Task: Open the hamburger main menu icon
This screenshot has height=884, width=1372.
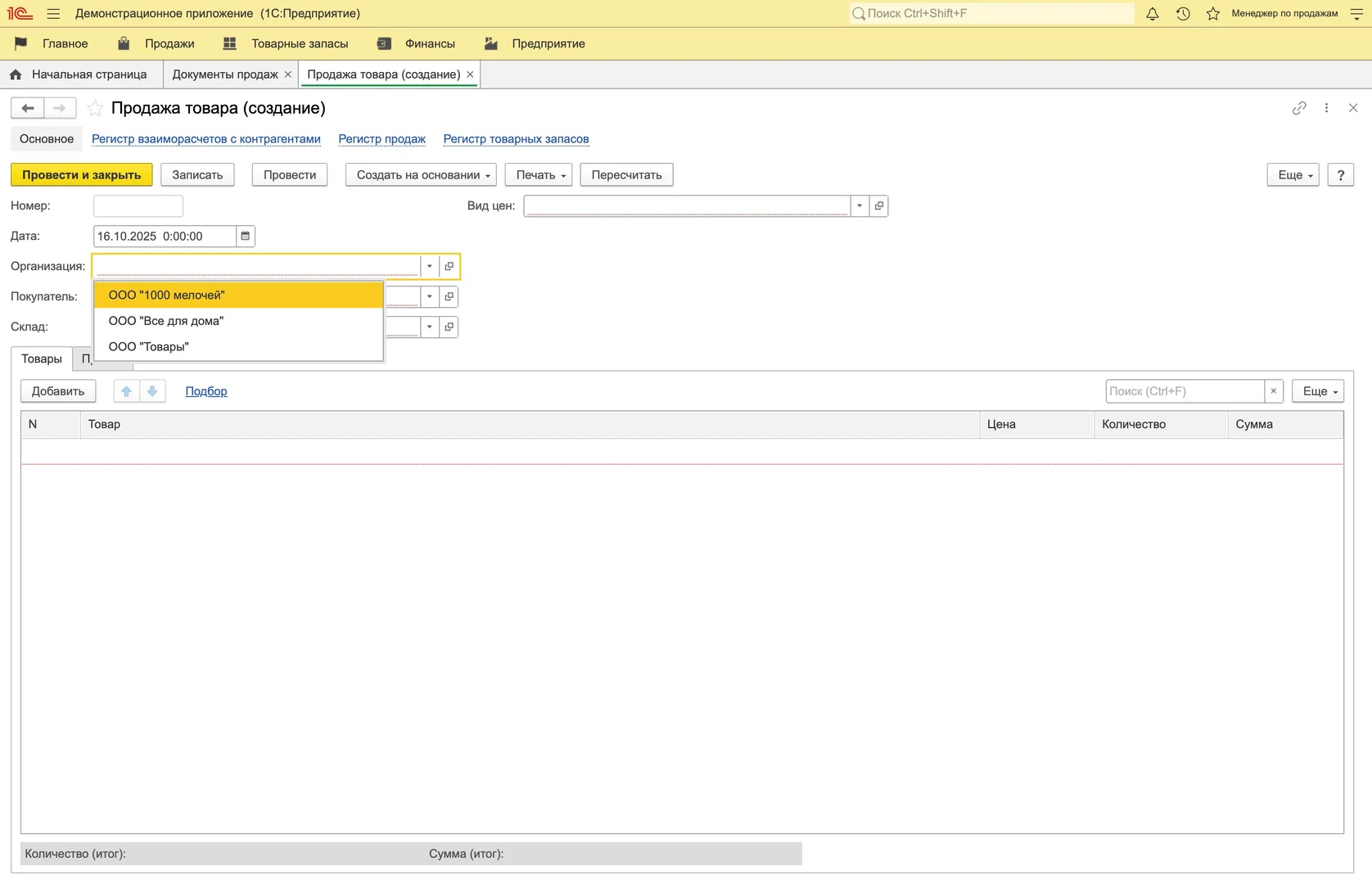Action: [53, 14]
